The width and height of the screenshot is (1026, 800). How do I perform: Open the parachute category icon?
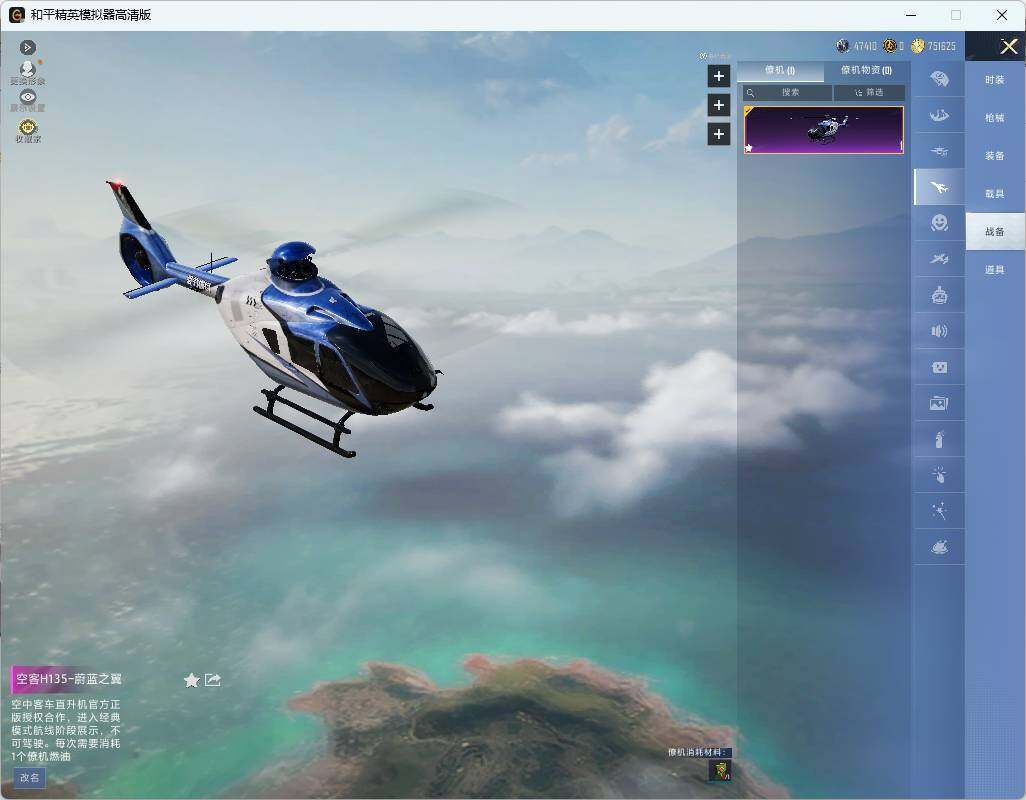[939, 79]
